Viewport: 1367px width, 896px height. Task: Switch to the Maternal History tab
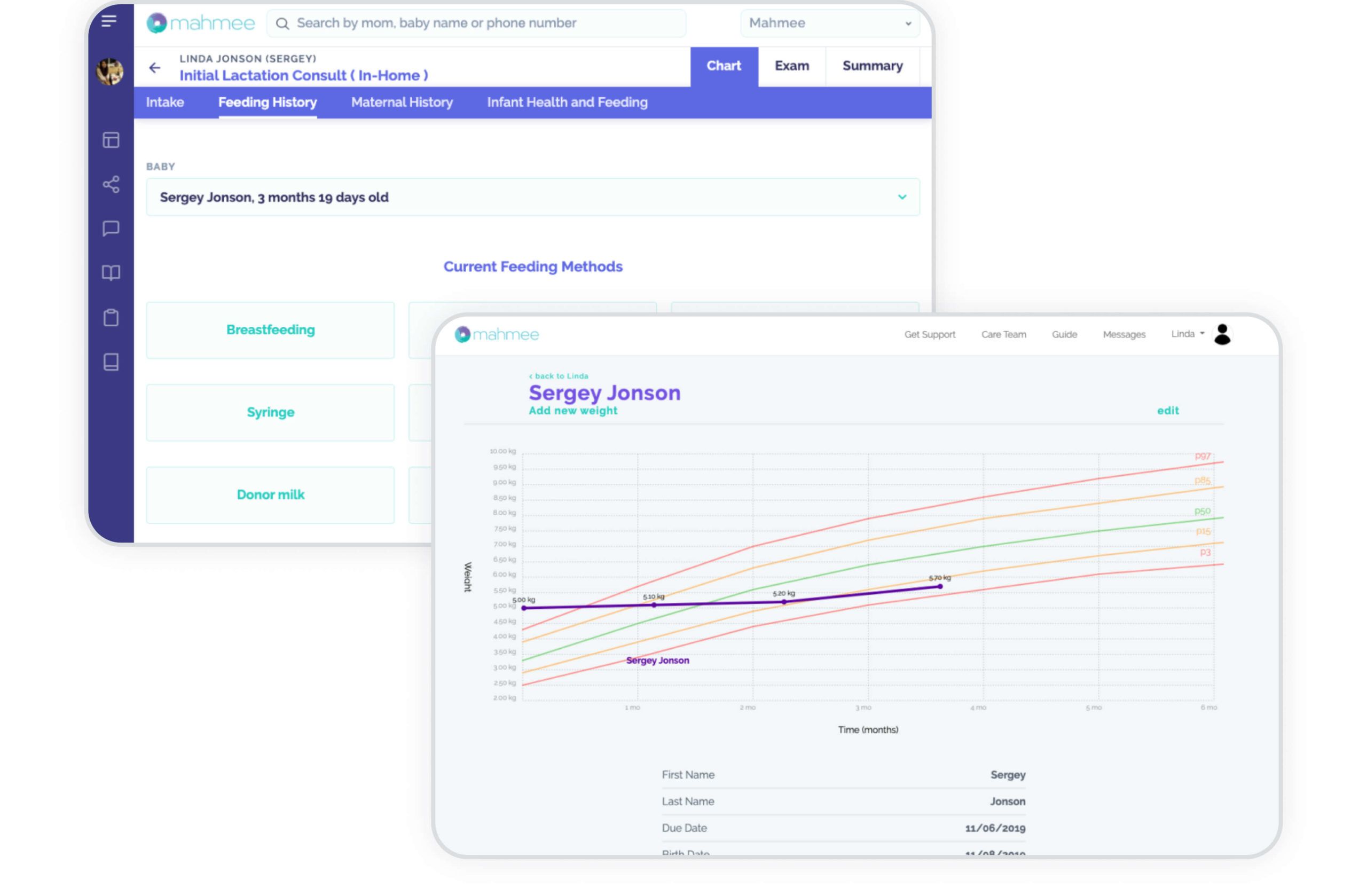pos(402,102)
